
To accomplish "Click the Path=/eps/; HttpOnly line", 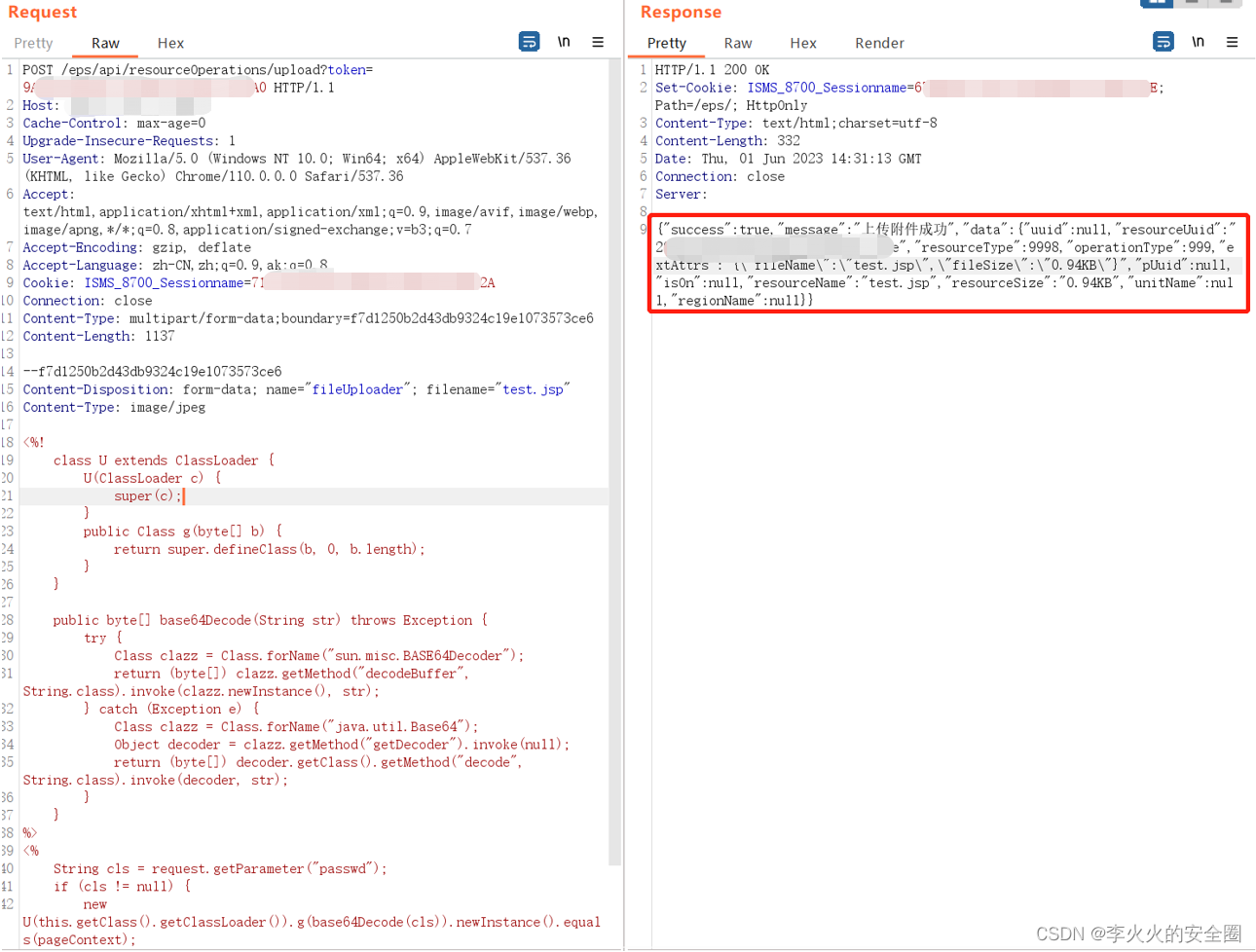I will [x=731, y=105].
